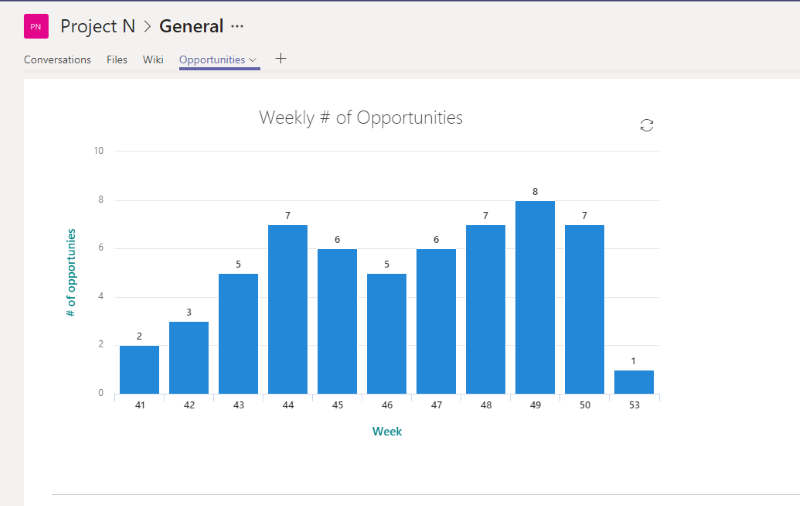Add a new tab with plus icon
This screenshot has width=800, height=506.
[x=281, y=59]
